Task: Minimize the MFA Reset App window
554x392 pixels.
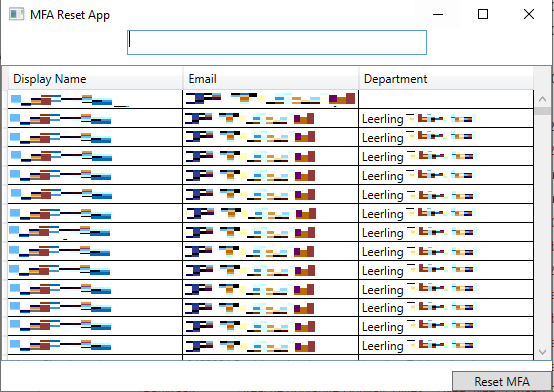Action: point(438,14)
